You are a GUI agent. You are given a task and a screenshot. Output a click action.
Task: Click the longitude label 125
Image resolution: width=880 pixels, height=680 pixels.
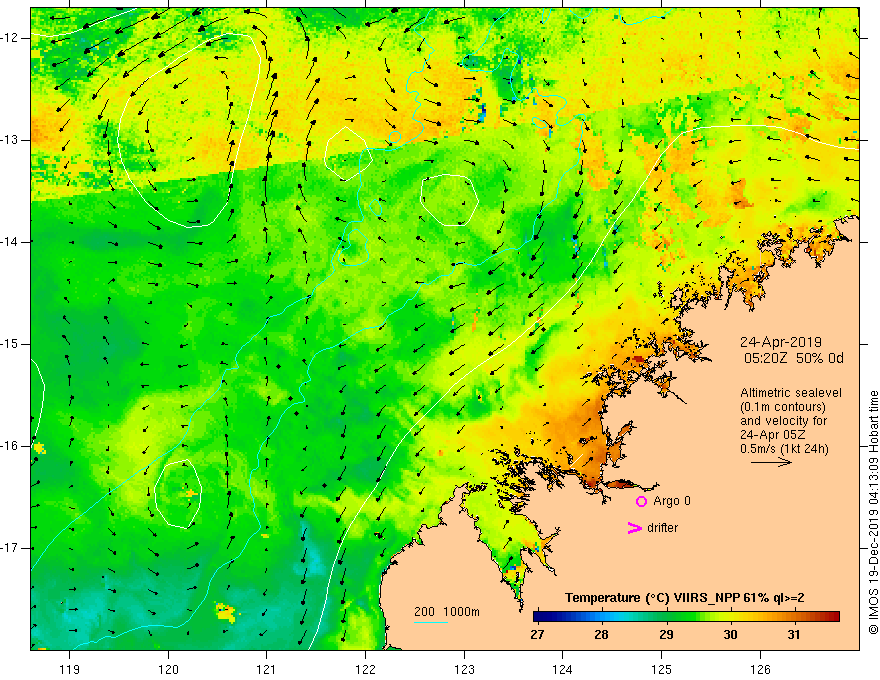(662, 669)
